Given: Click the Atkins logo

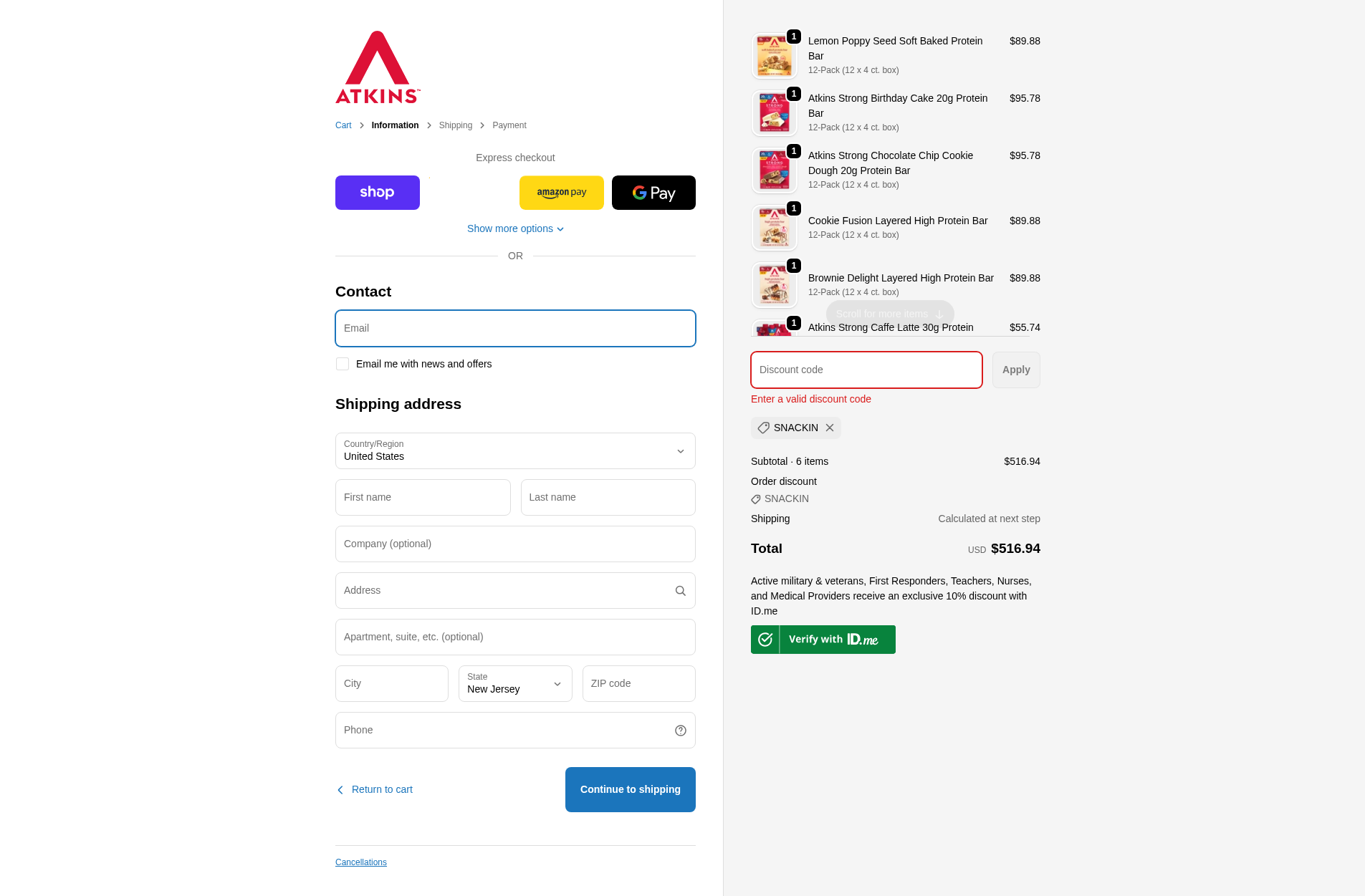Looking at the screenshot, I should (378, 67).
